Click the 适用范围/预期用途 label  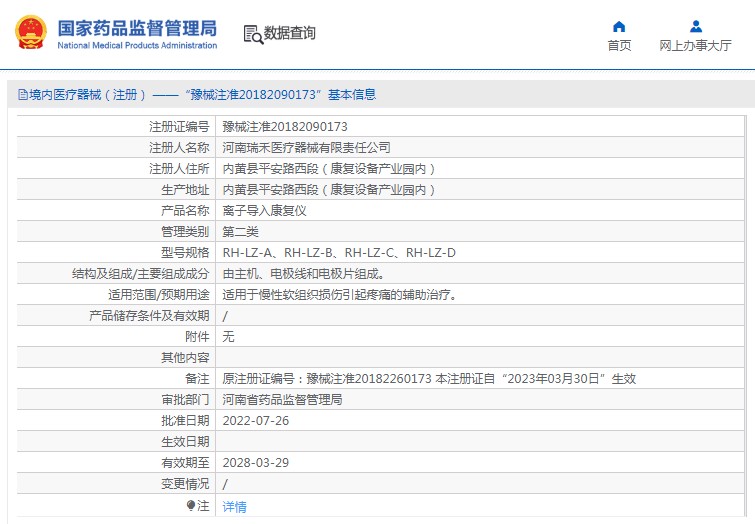[159, 294]
